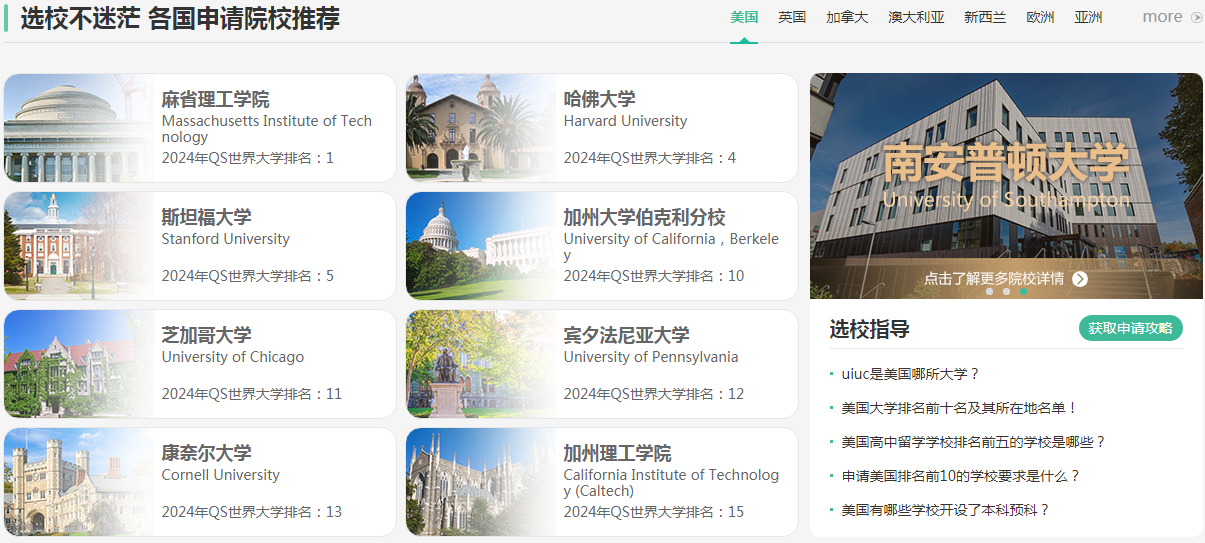This screenshot has width=1205, height=543.
Task: Open article 美国大学排名前十名及其所在地名单！
Action: tap(959, 408)
